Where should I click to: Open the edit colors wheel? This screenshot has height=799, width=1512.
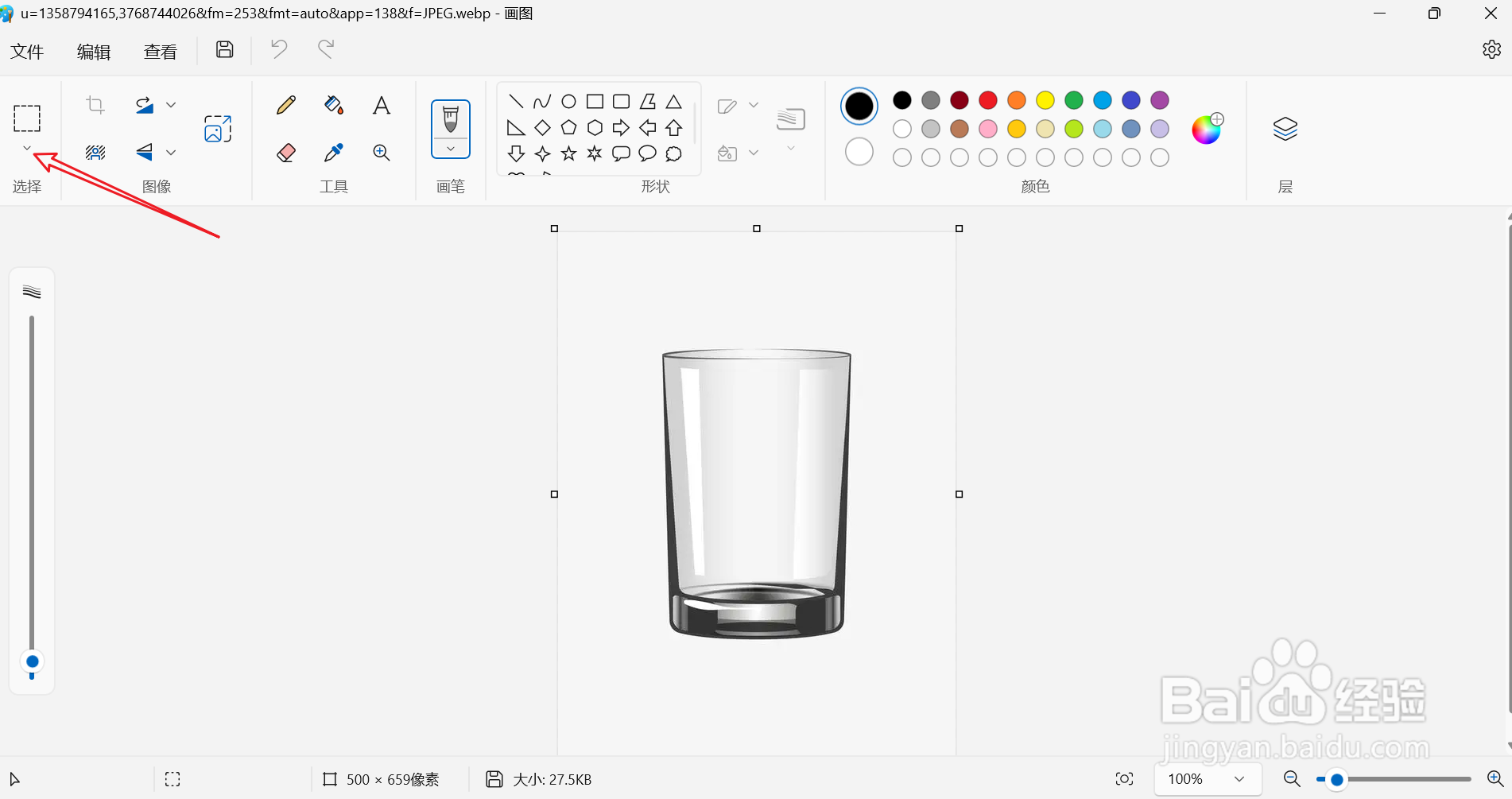pyautogui.click(x=1207, y=129)
